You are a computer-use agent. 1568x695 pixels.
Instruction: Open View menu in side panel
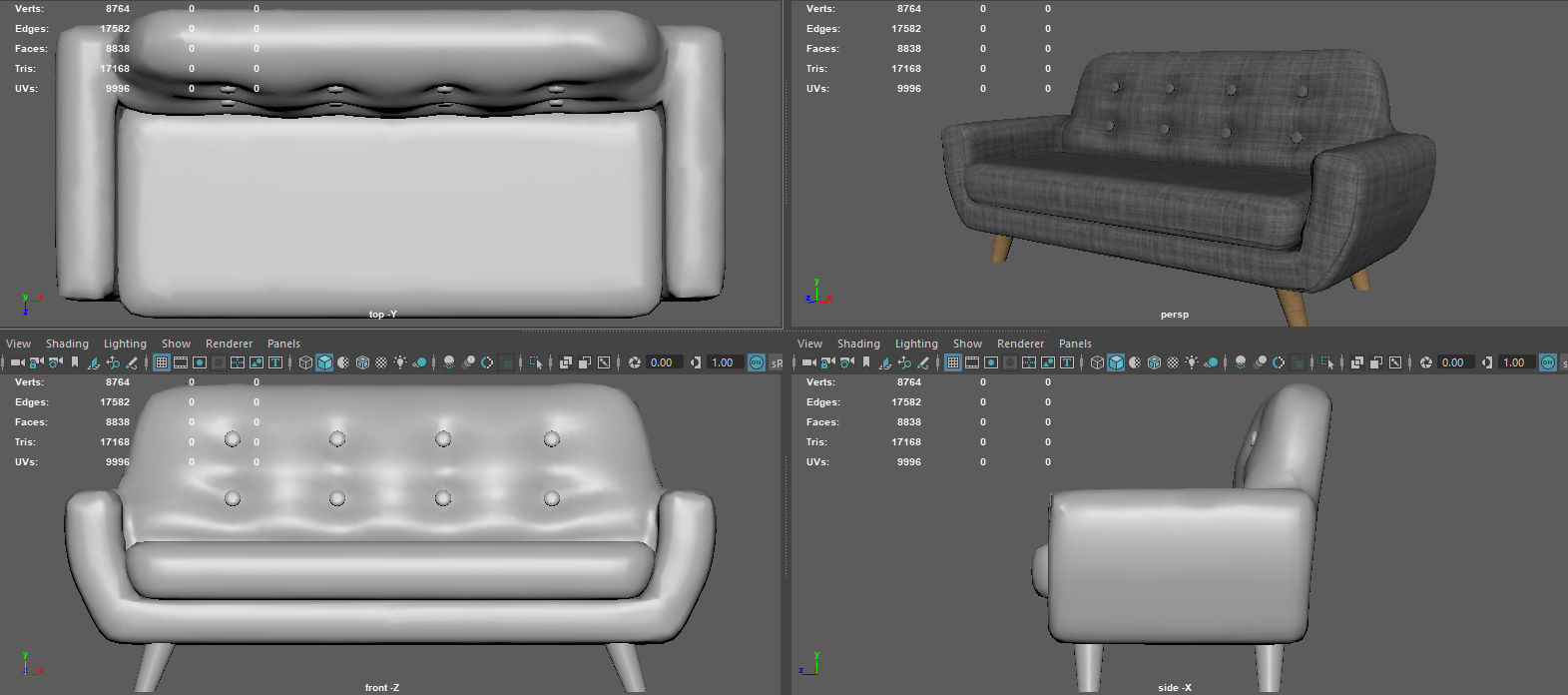click(x=809, y=344)
